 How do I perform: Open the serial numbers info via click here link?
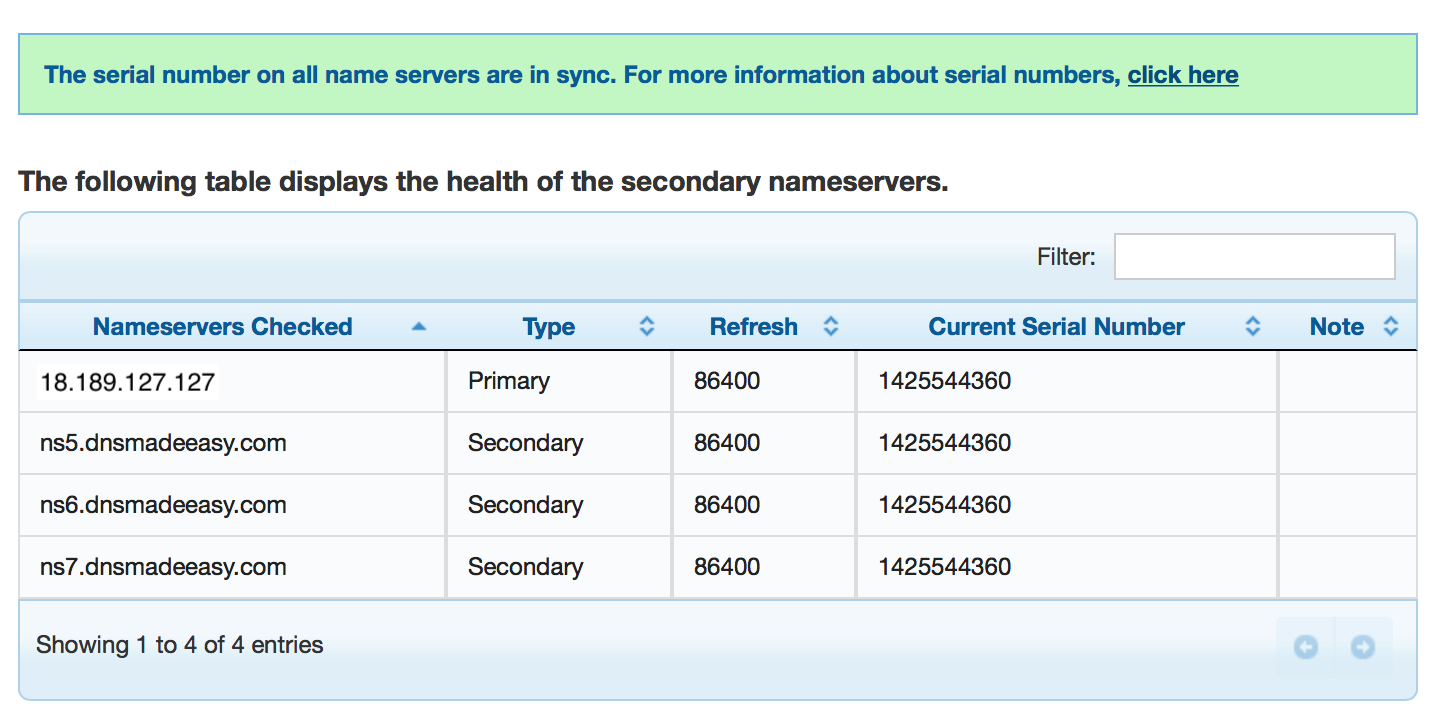tap(1183, 74)
